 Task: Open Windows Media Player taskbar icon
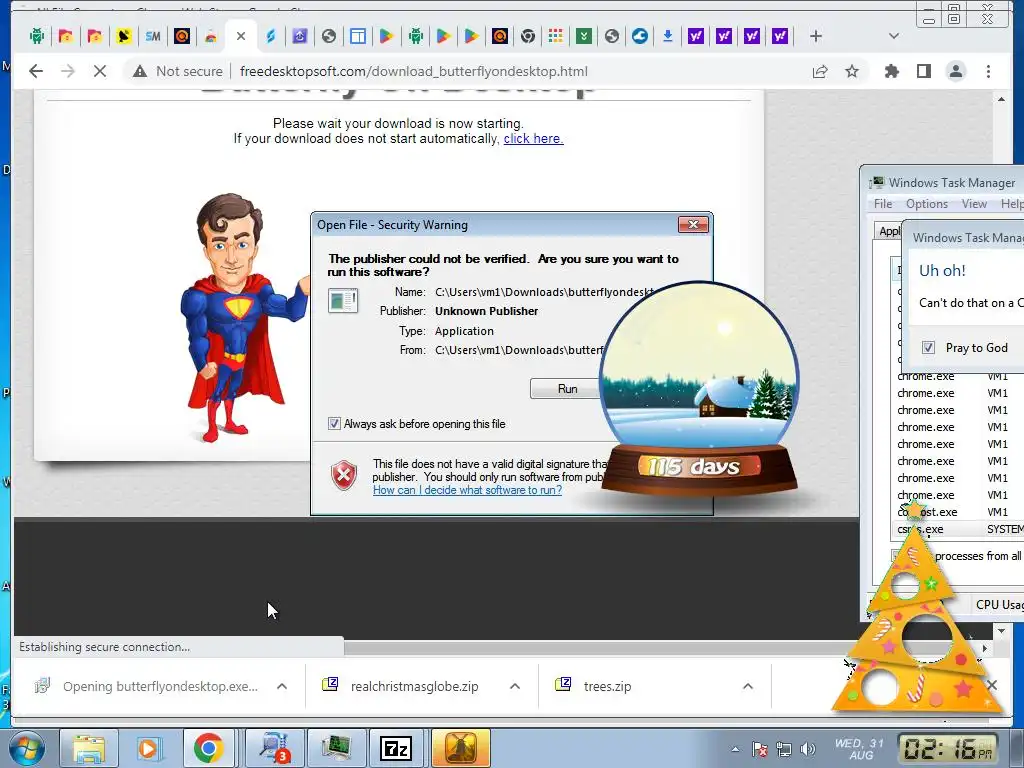148,748
